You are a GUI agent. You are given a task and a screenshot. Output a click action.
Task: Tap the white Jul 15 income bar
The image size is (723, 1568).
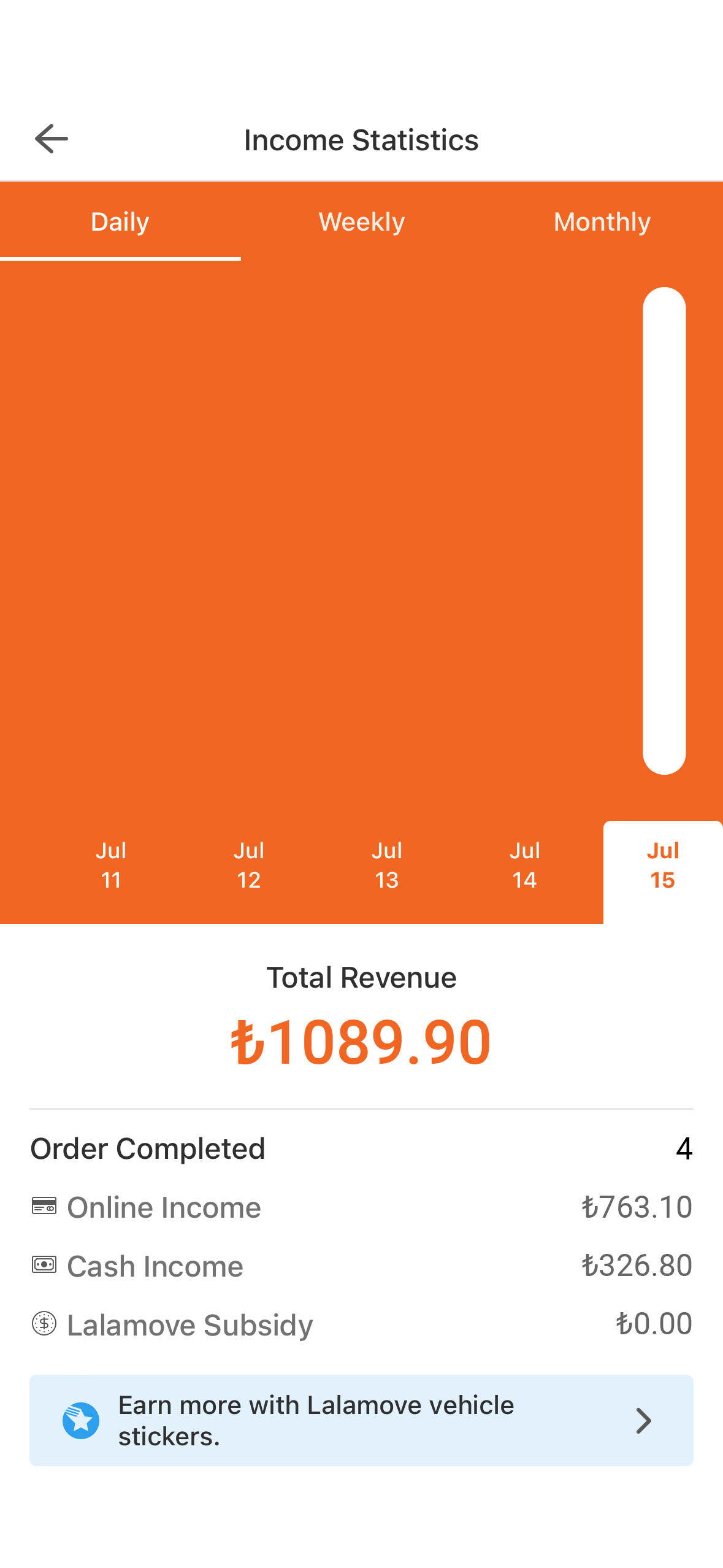click(664, 531)
